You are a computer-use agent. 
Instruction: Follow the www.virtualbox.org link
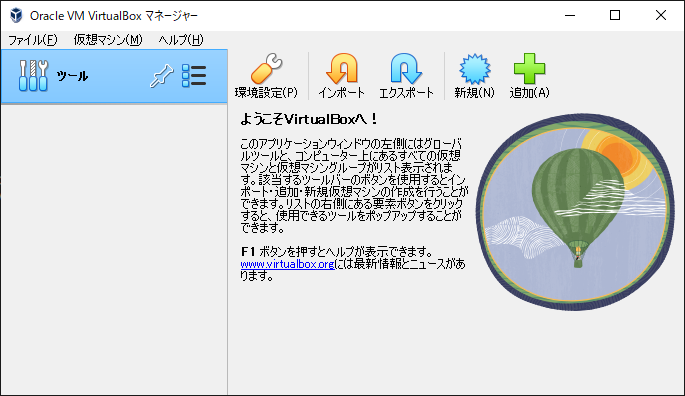(x=287, y=264)
